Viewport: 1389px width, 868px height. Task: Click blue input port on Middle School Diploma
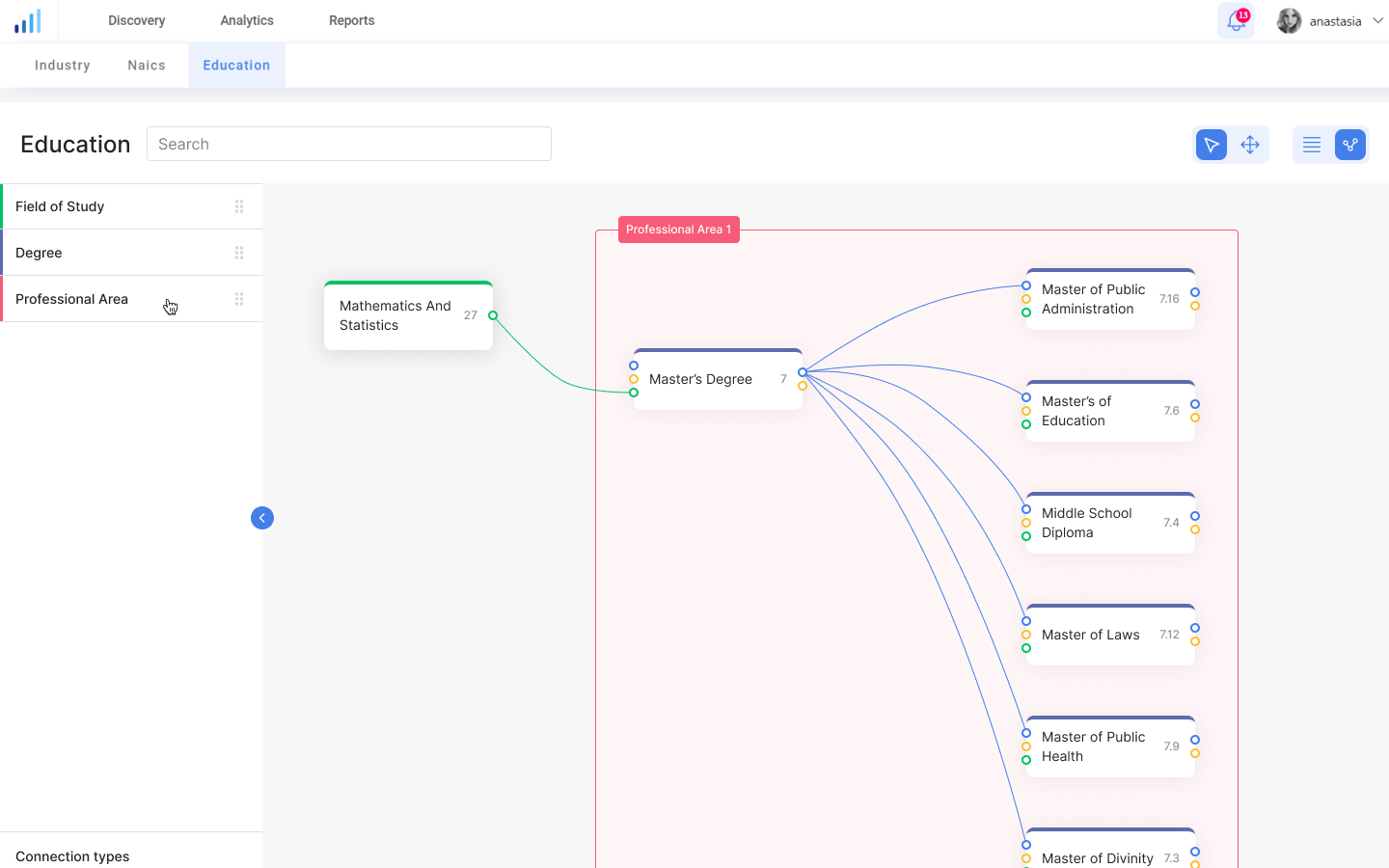1026,509
